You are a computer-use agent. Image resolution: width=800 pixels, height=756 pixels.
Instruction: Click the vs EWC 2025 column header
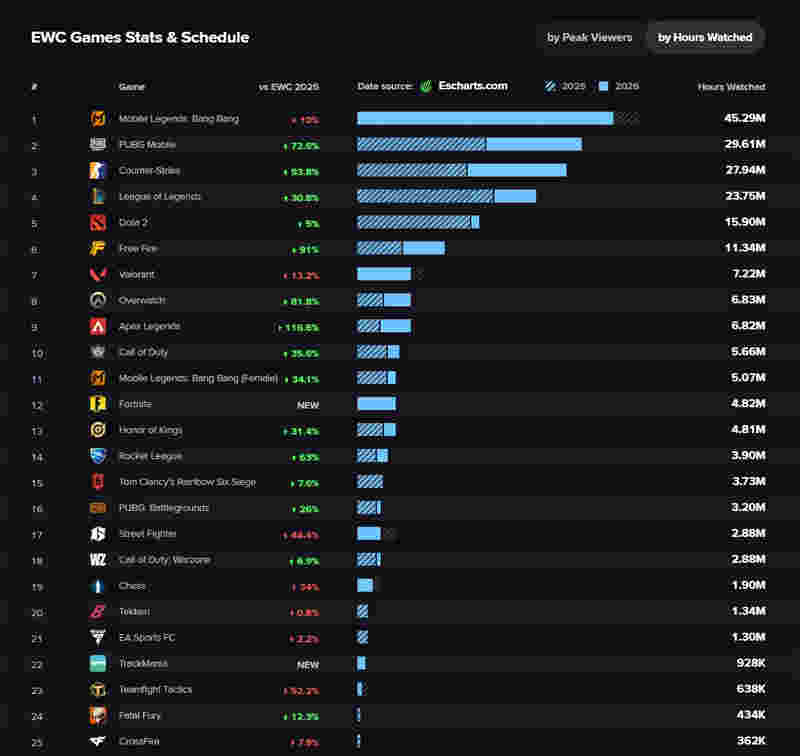point(289,87)
